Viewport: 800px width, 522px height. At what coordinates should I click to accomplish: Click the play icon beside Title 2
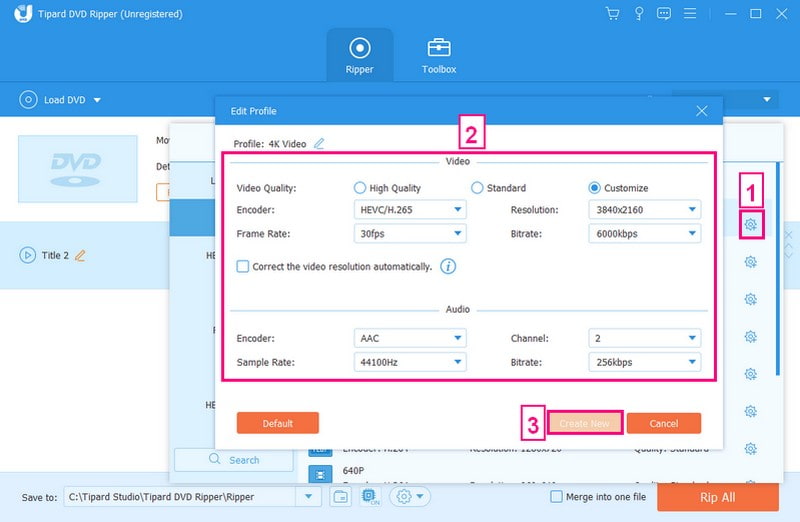(x=27, y=255)
